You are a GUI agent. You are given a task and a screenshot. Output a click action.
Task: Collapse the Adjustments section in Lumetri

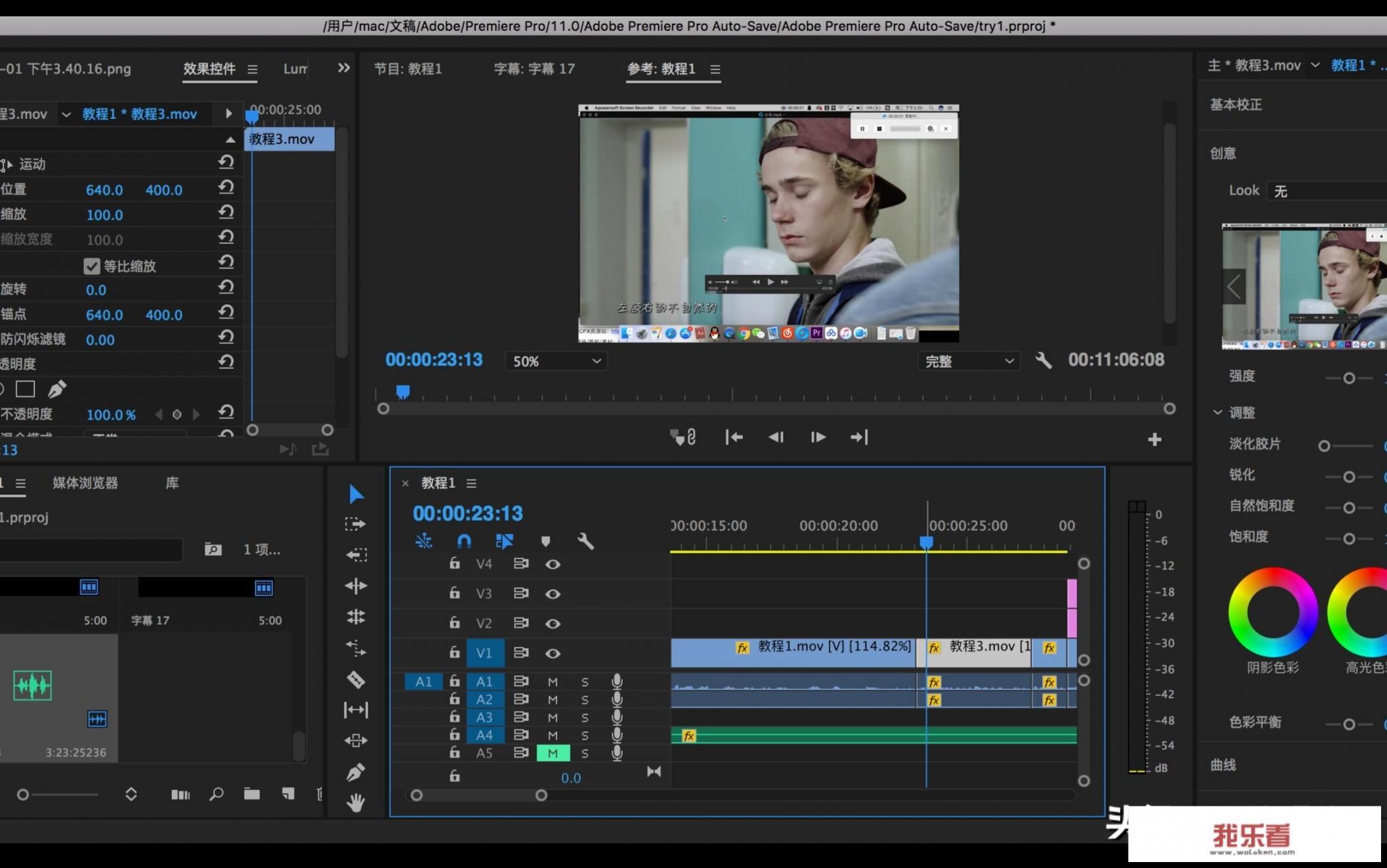point(1218,413)
